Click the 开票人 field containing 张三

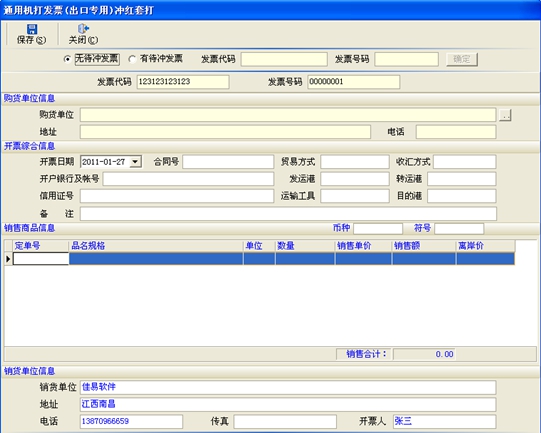click(x=444, y=421)
